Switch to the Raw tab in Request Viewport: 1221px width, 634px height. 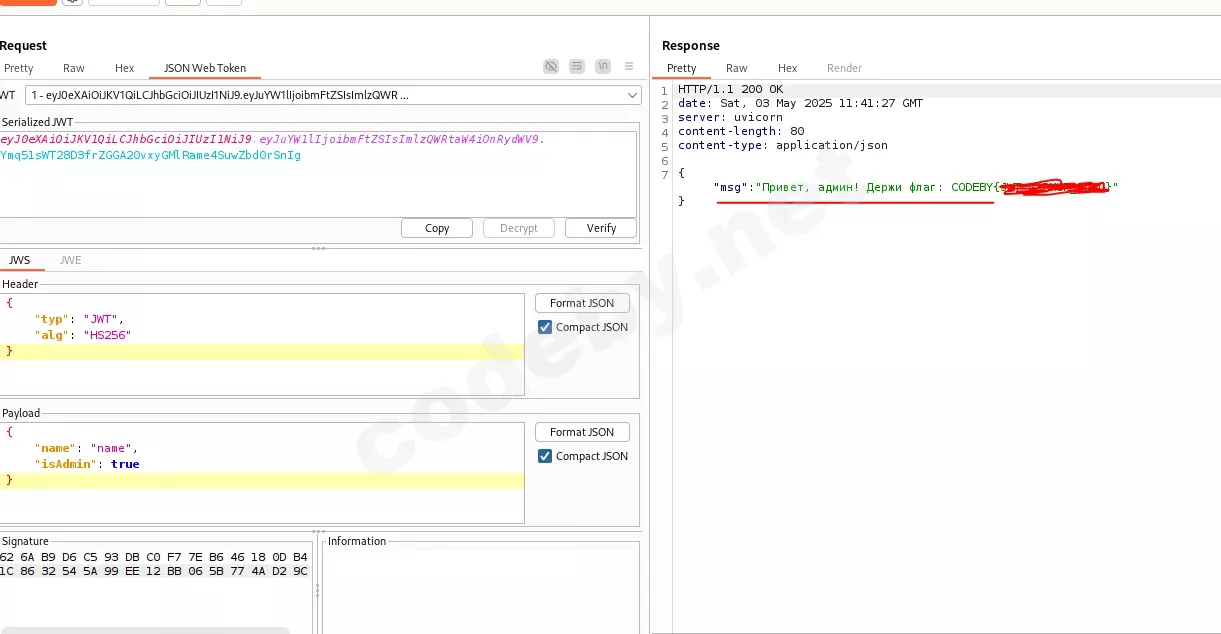pyautogui.click(x=74, y=68)
